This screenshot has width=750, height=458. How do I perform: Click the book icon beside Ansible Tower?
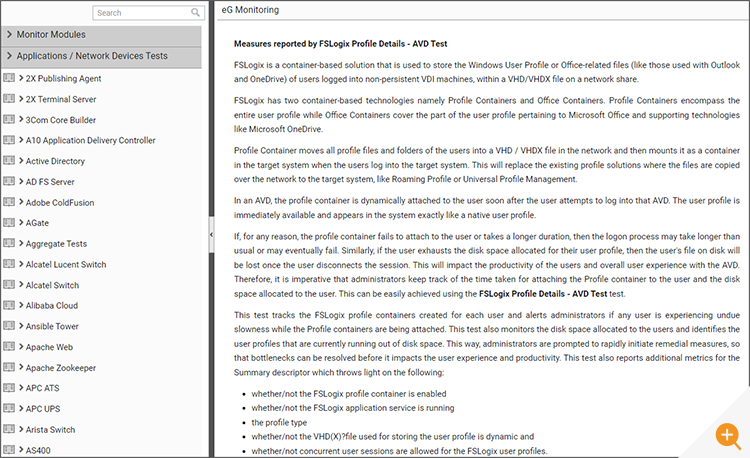pyautogui.click(x=9, y=326)
